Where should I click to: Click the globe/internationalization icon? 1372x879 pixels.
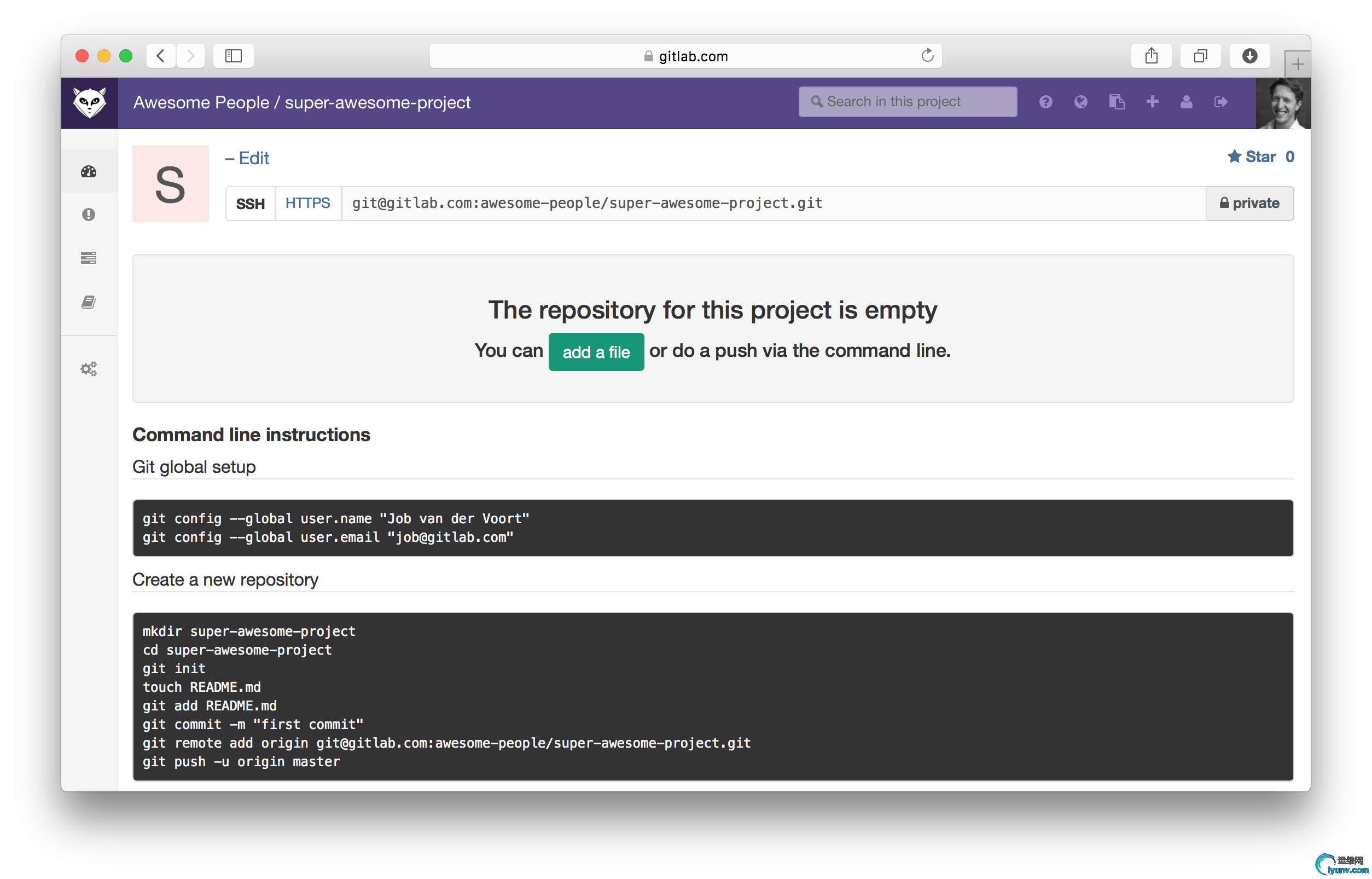1080,101
